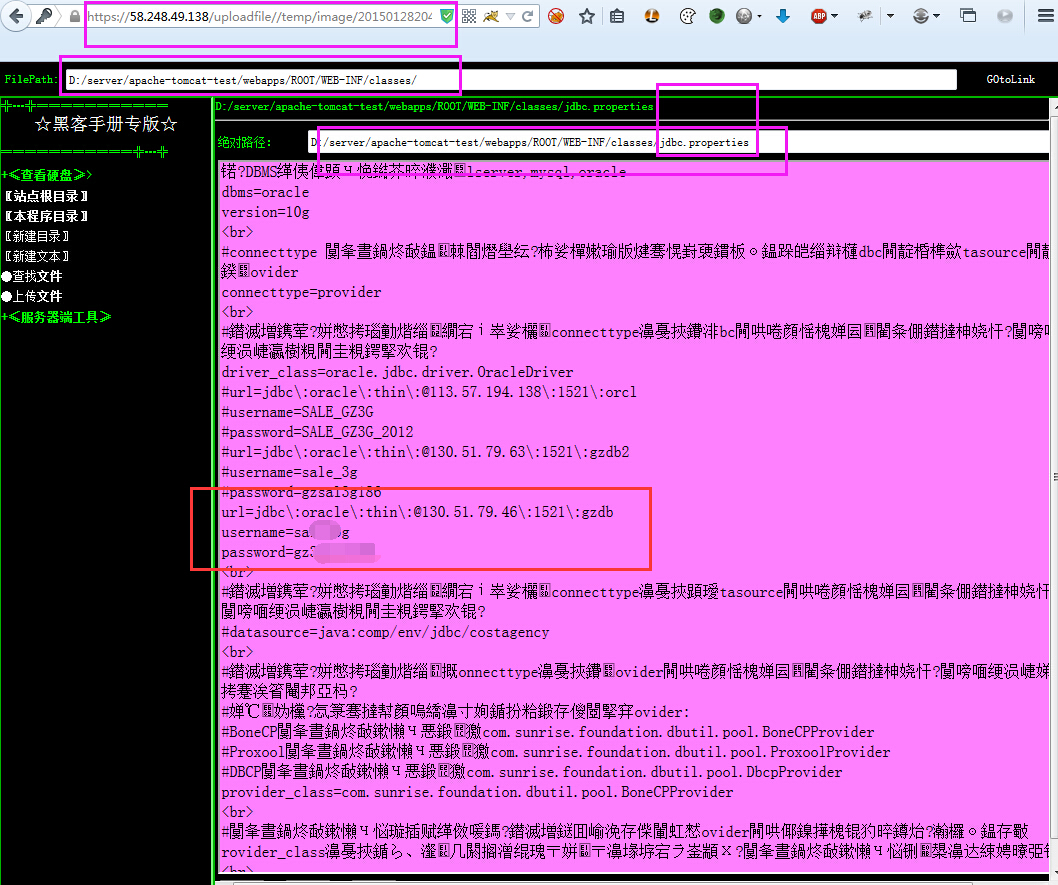
Task: Open the cookie extension icon
Action: pyautogui.click(x=688, y=16)
